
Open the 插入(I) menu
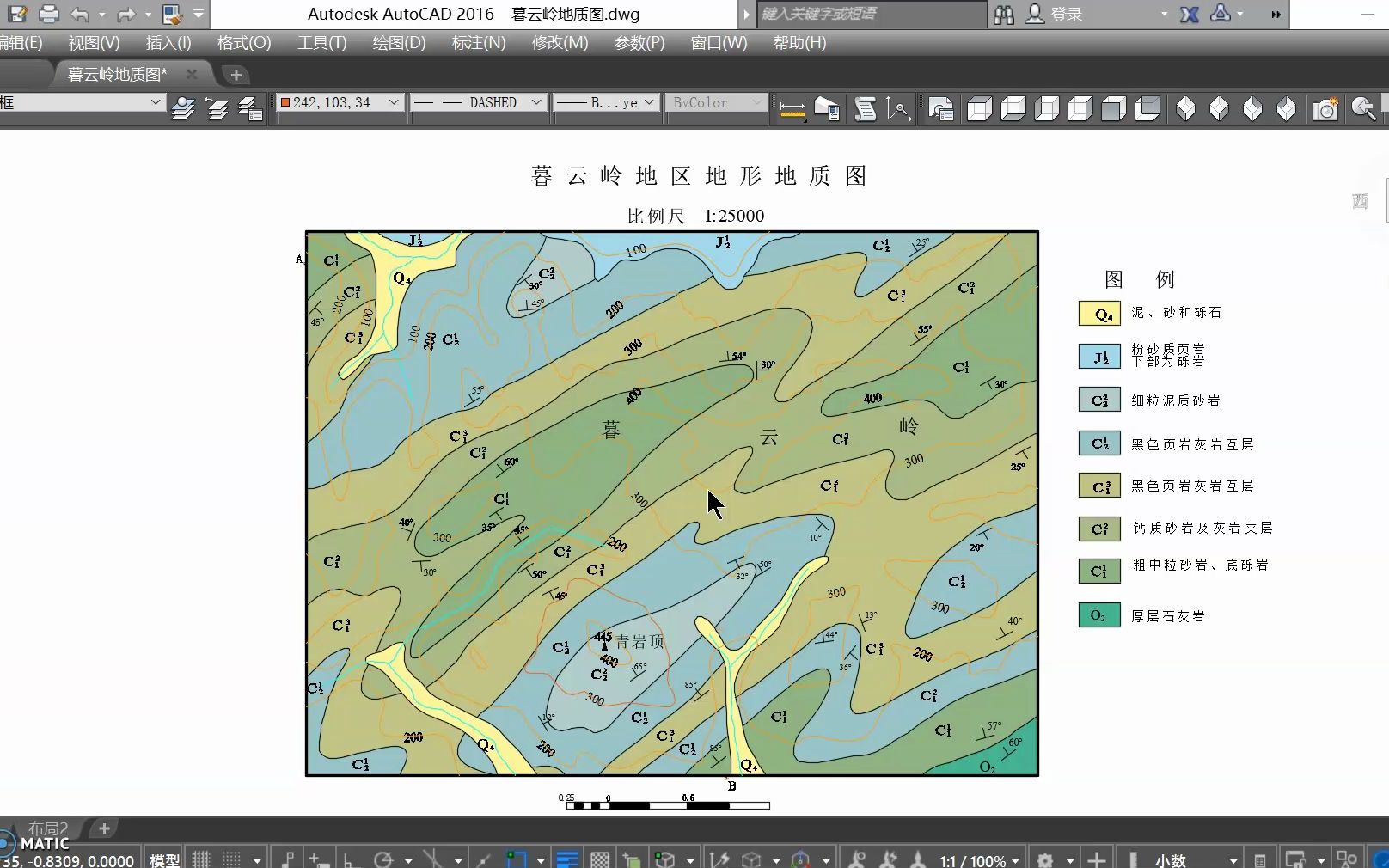tap(168, 43)
